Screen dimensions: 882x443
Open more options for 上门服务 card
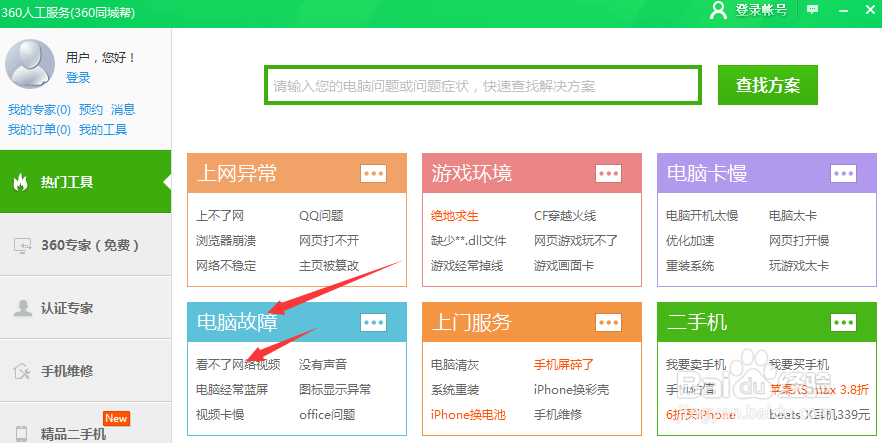click(608, 322)
